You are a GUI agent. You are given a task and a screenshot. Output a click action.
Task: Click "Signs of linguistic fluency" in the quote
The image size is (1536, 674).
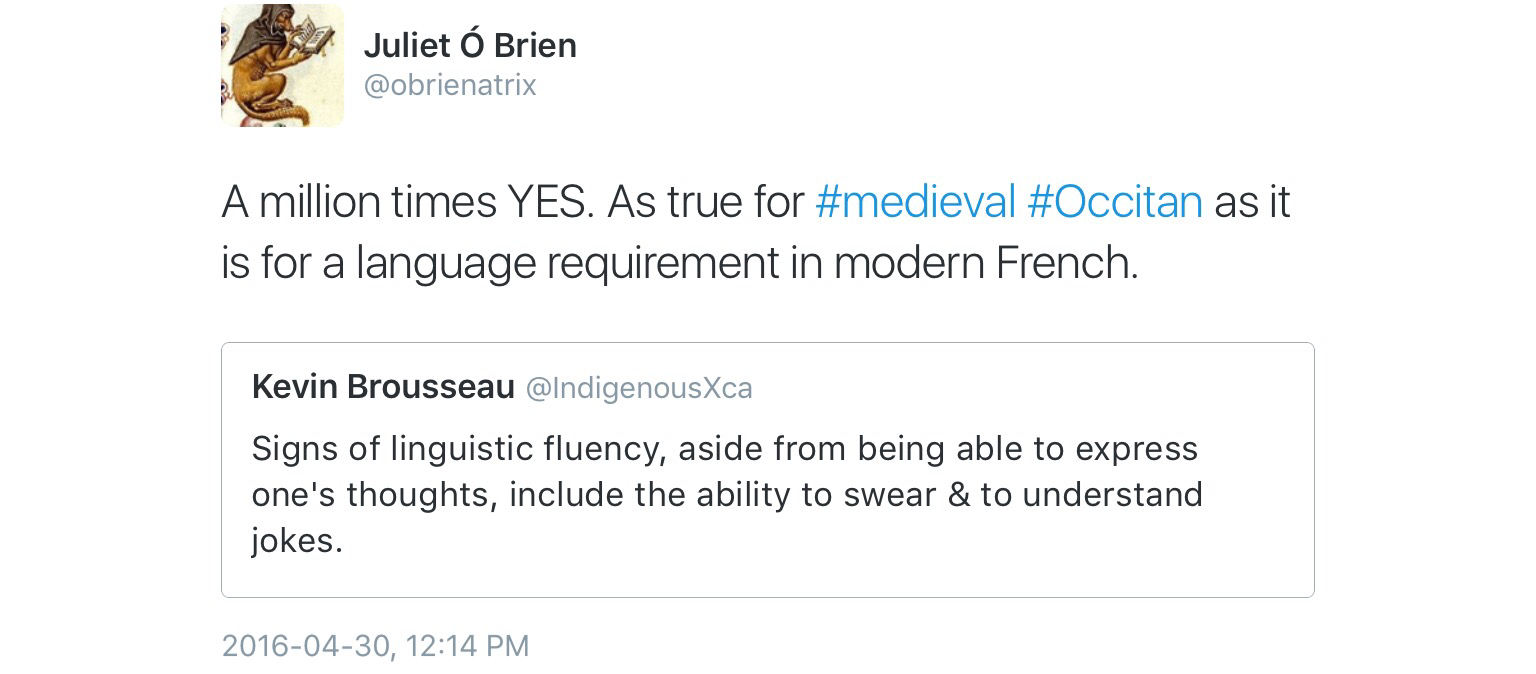458,449
